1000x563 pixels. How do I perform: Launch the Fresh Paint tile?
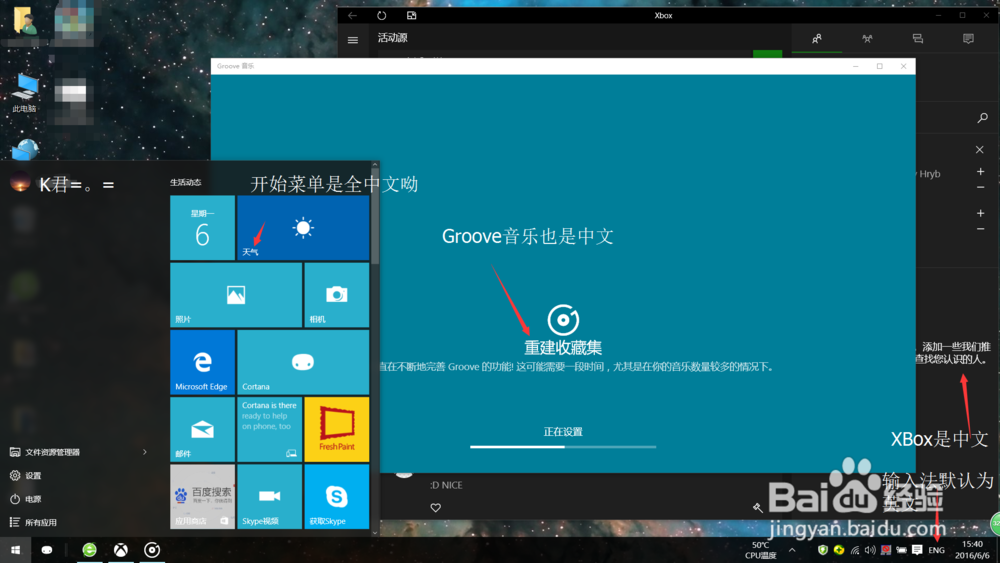coord(337,429)
